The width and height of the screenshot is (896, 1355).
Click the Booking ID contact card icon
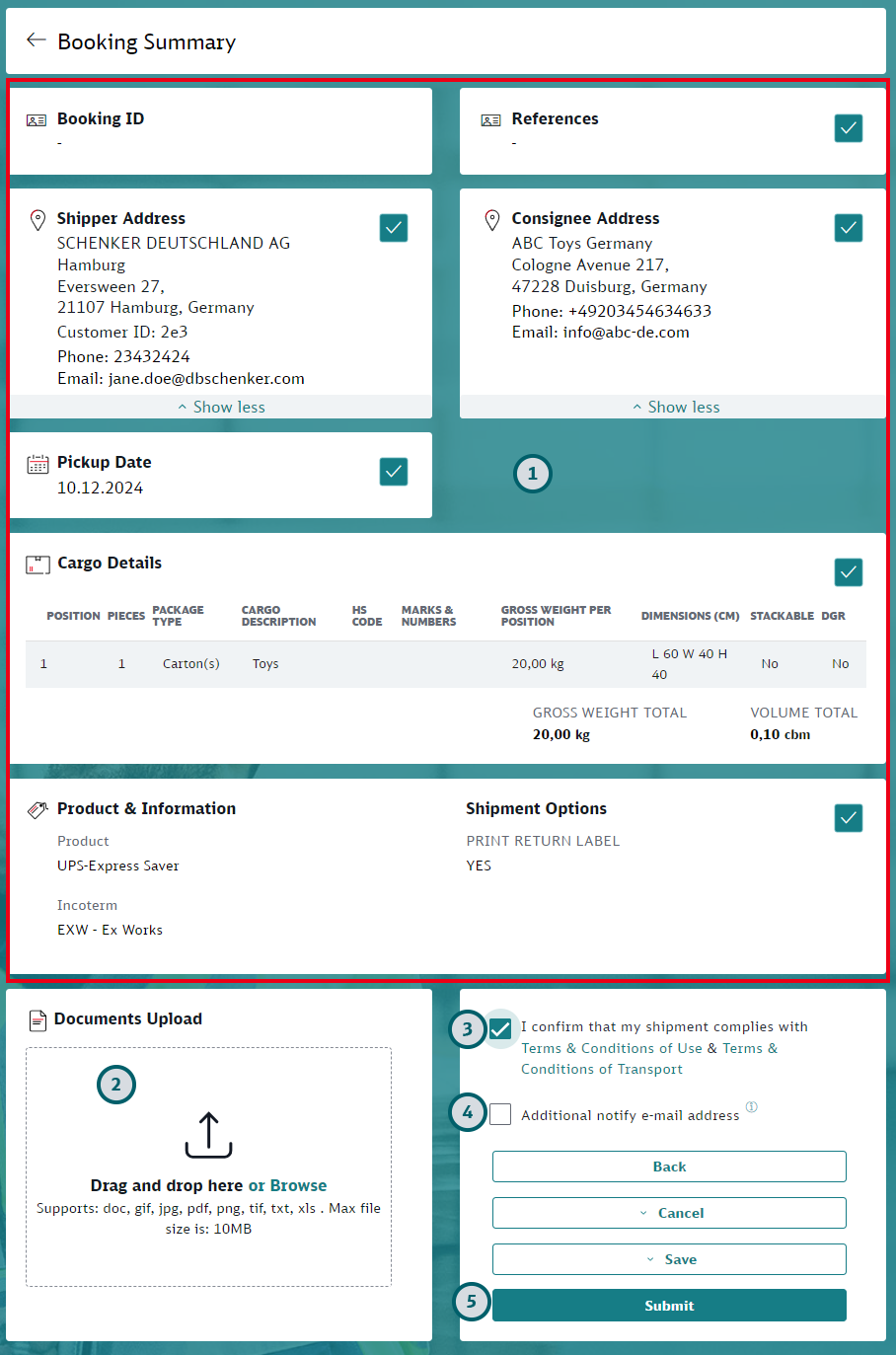pos(37,118)
